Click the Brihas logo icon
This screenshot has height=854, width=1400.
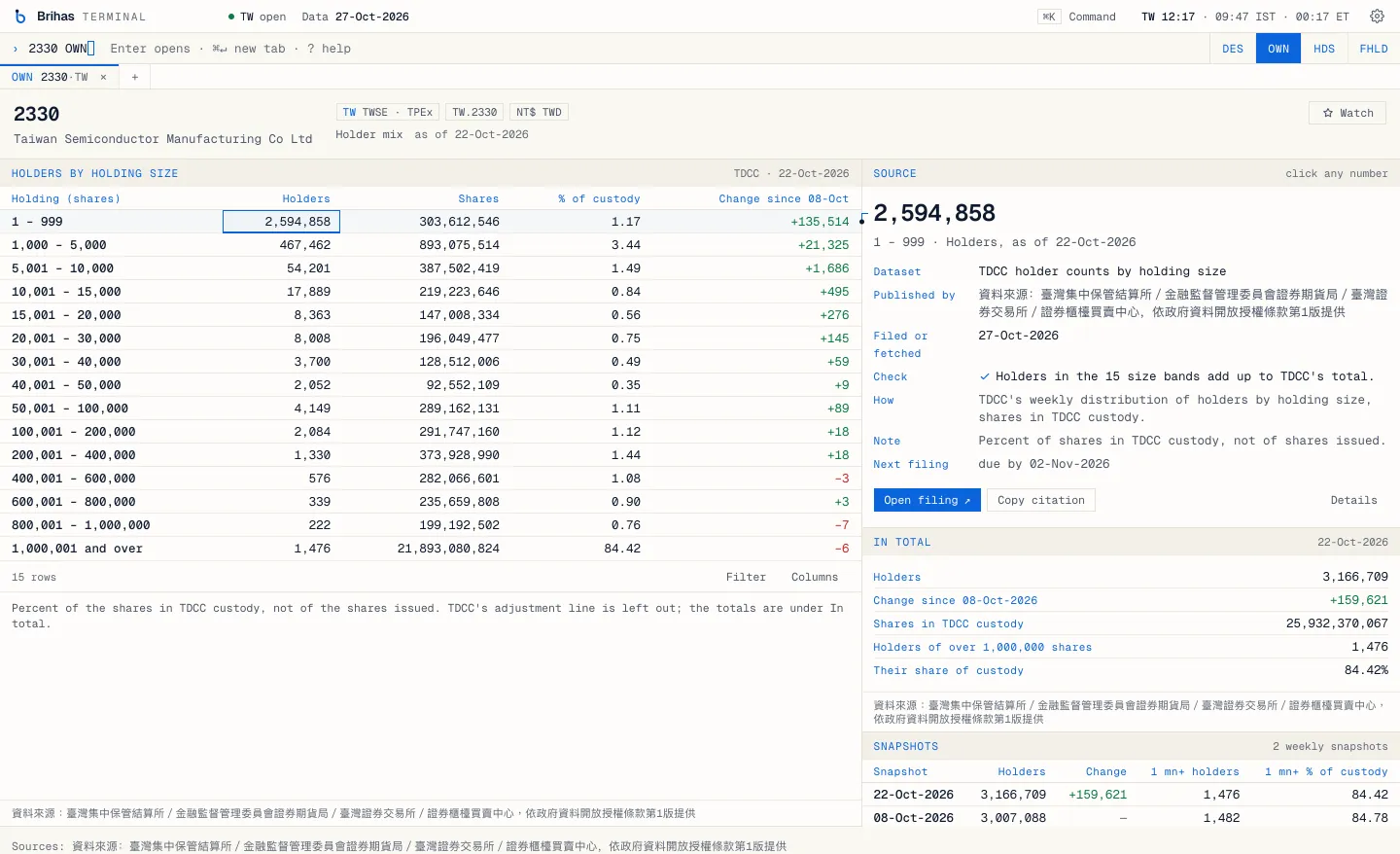click(x=20, y=17)
